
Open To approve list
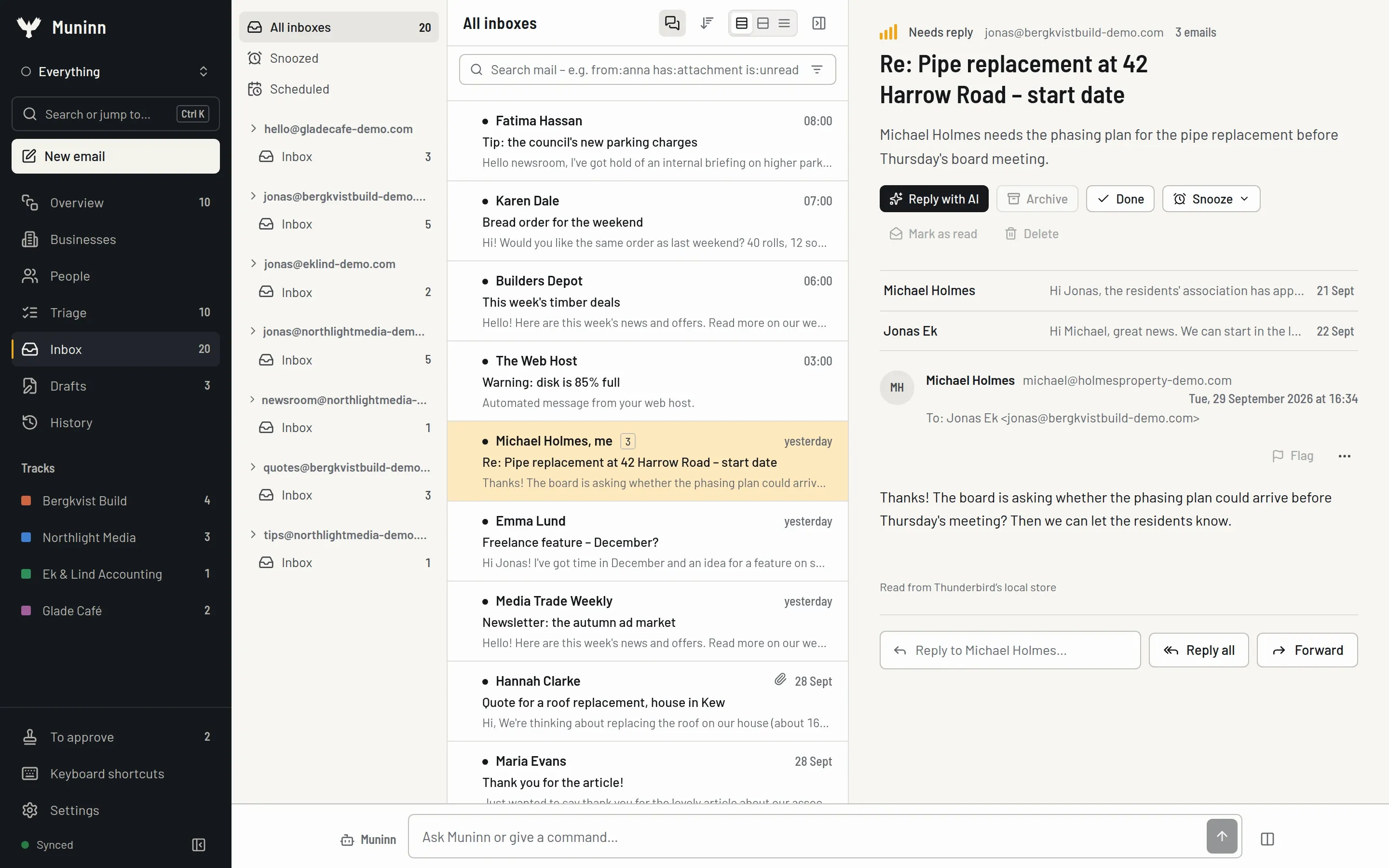(115, 736)
